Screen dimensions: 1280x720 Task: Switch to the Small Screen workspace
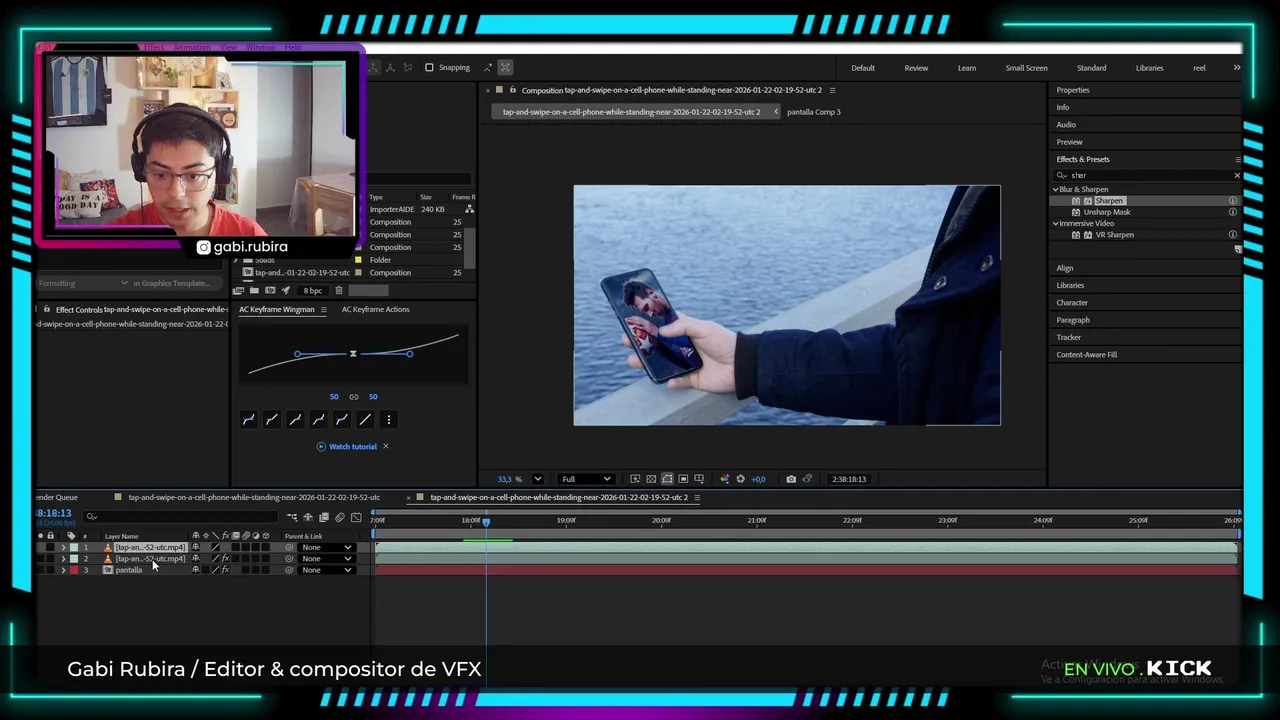click(1026, 68)
